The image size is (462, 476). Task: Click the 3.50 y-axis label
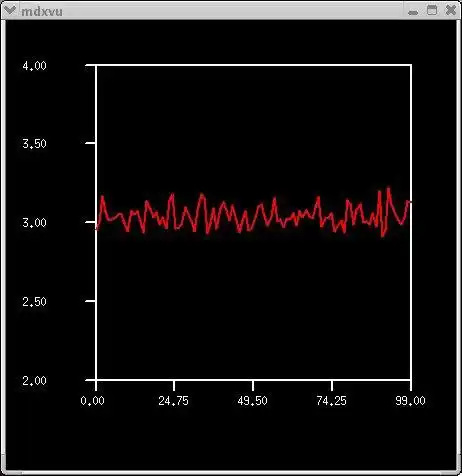34,144
